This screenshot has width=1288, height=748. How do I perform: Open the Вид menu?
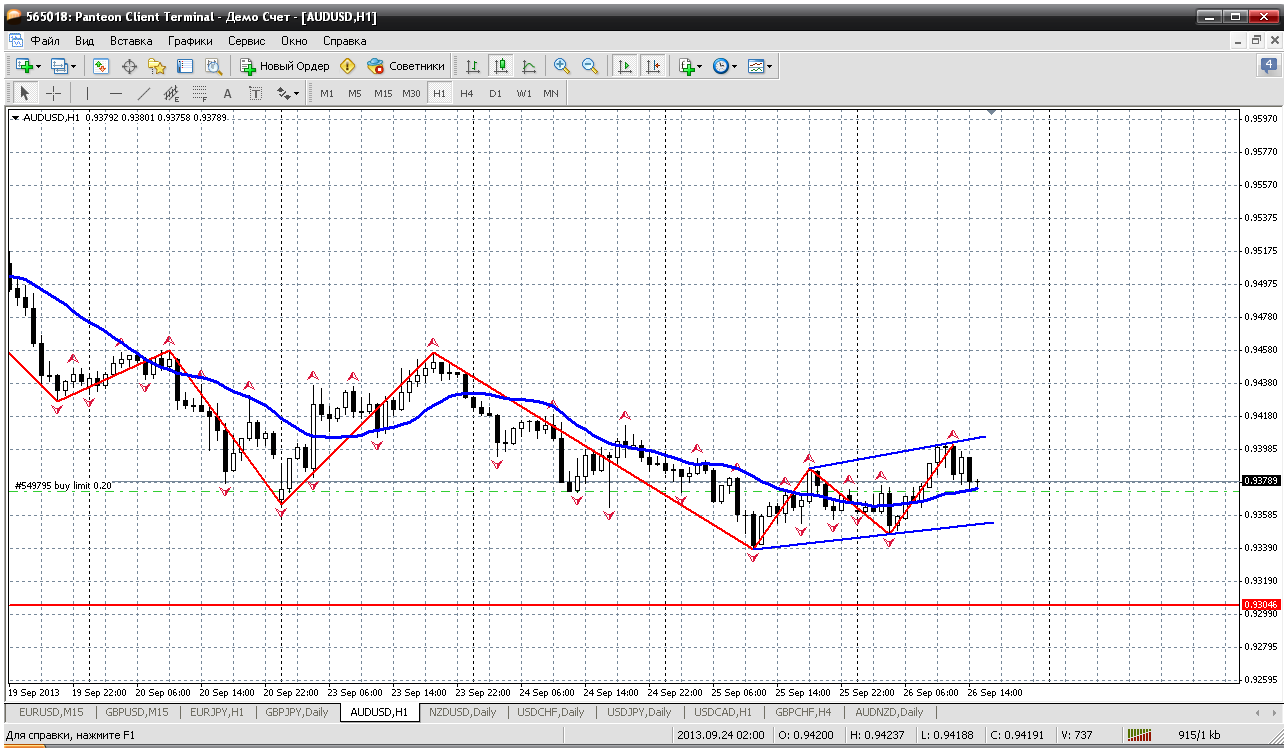point(85,41)
